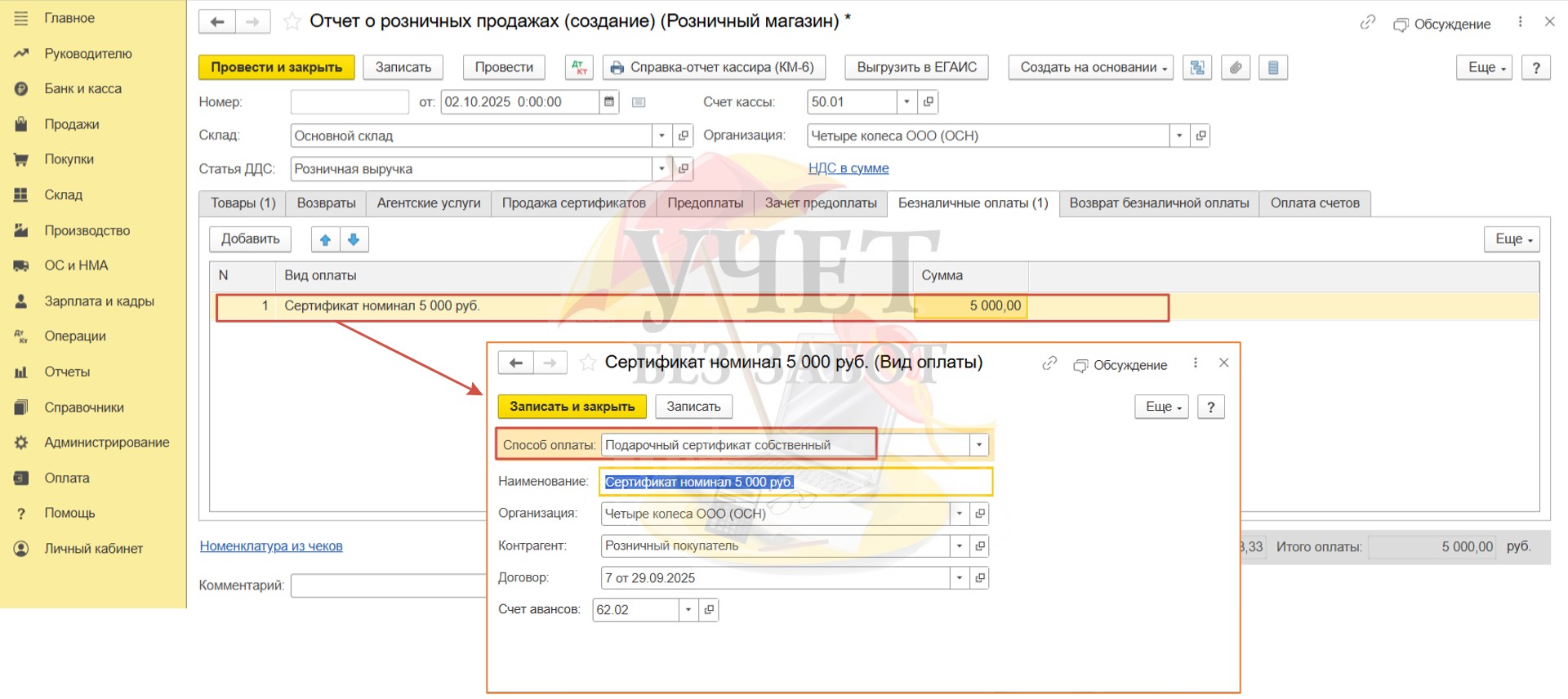This screenshot has width=1568, height=699.
Task: Expand the Счет кассы dropdown
Action: pyautogui.click(x=906, y=102)
